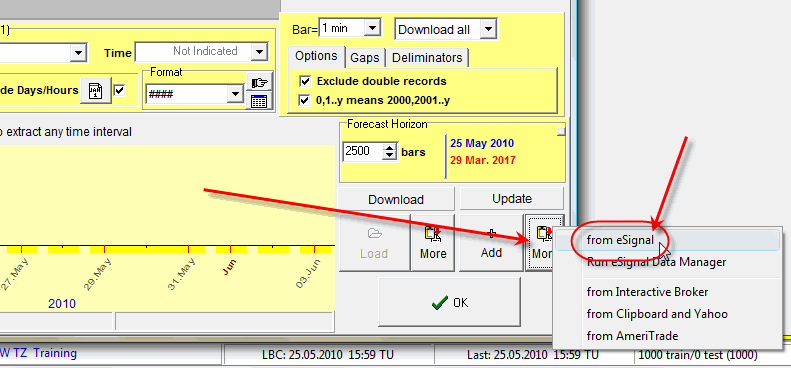Open the calendar grid icon below Format

point(259,100)
